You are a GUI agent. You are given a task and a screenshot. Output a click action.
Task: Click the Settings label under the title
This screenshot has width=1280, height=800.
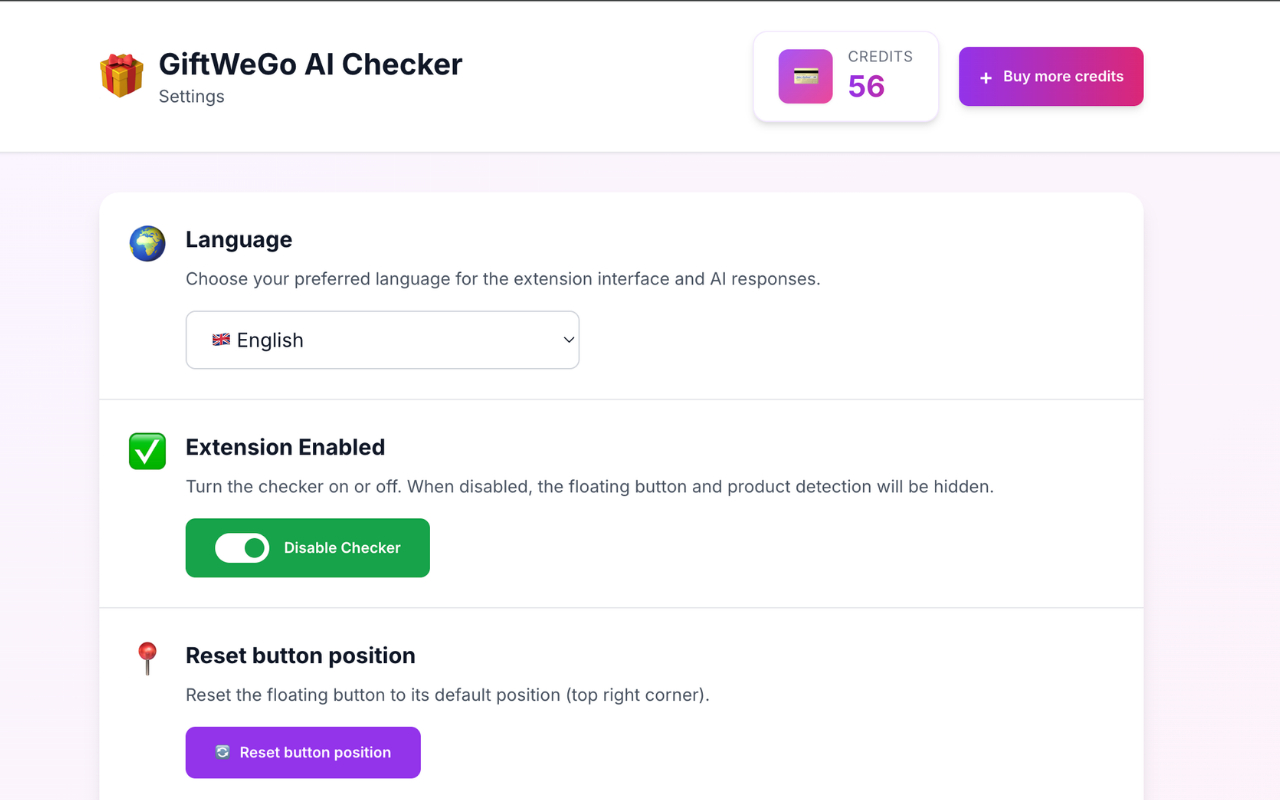point(190,96)
